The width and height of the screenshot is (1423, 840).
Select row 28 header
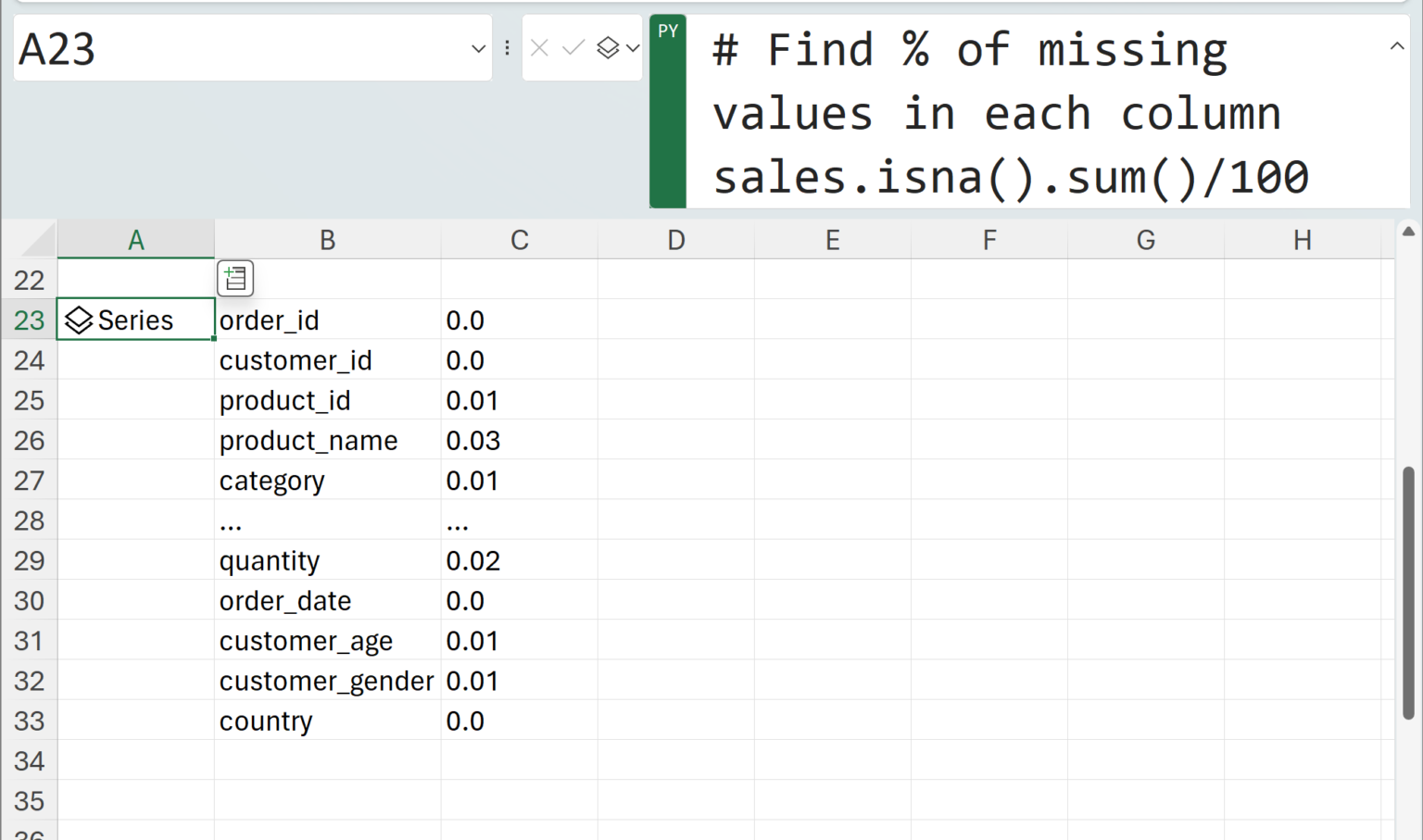coord(29,520)
